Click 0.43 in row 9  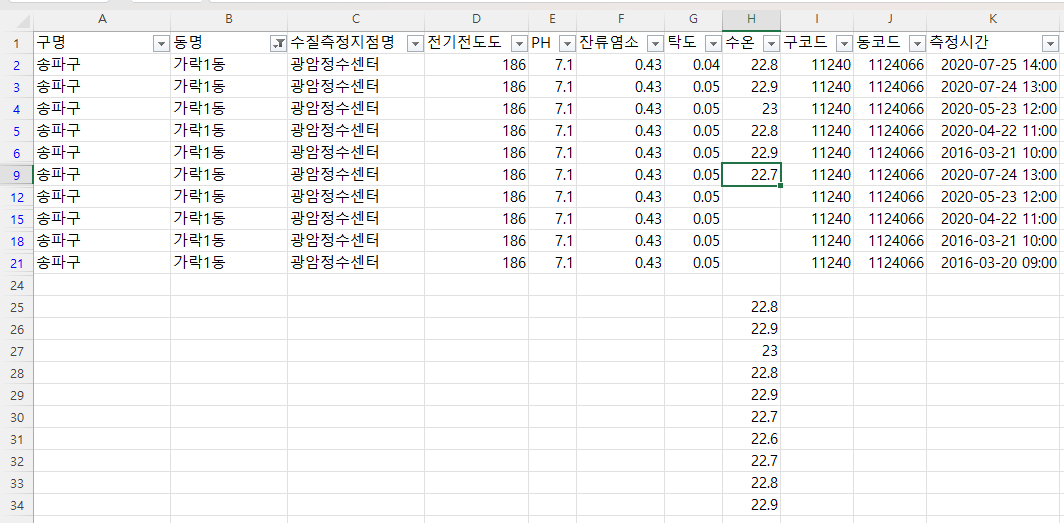pyautogui.click(x=620, y=175)
